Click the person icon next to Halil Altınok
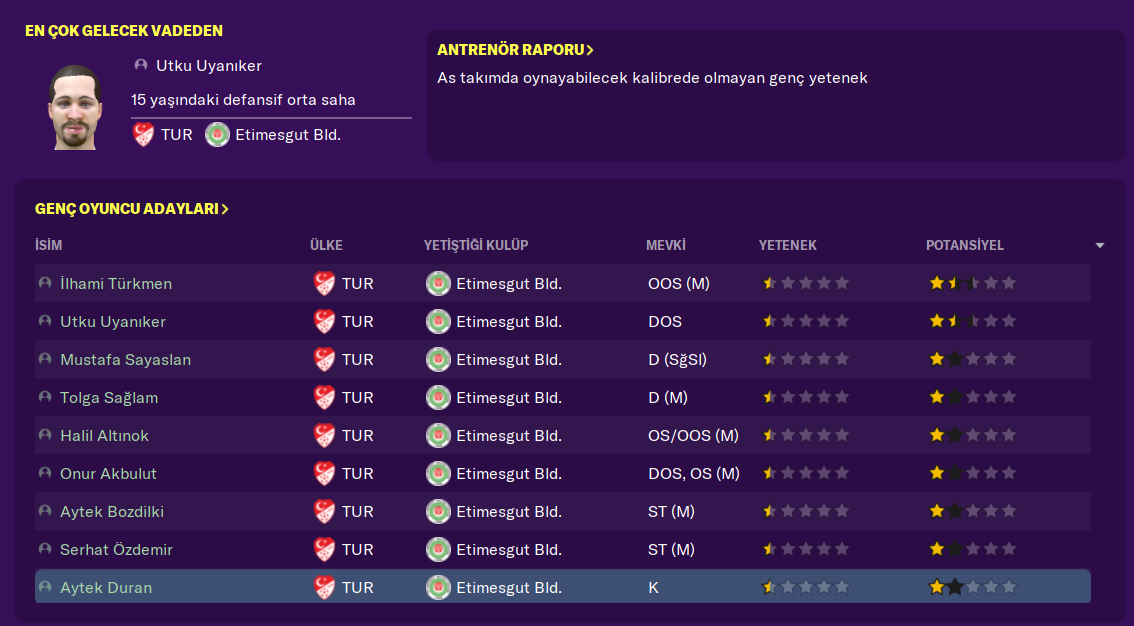The width and height of the screenshot is (1134, 626). point(45,436)
